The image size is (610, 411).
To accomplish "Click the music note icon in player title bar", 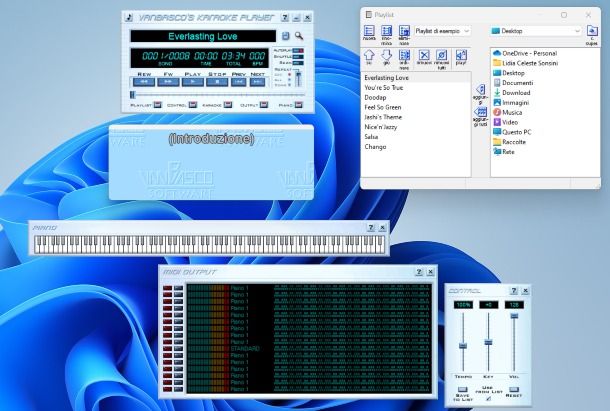I will point(129,18).
